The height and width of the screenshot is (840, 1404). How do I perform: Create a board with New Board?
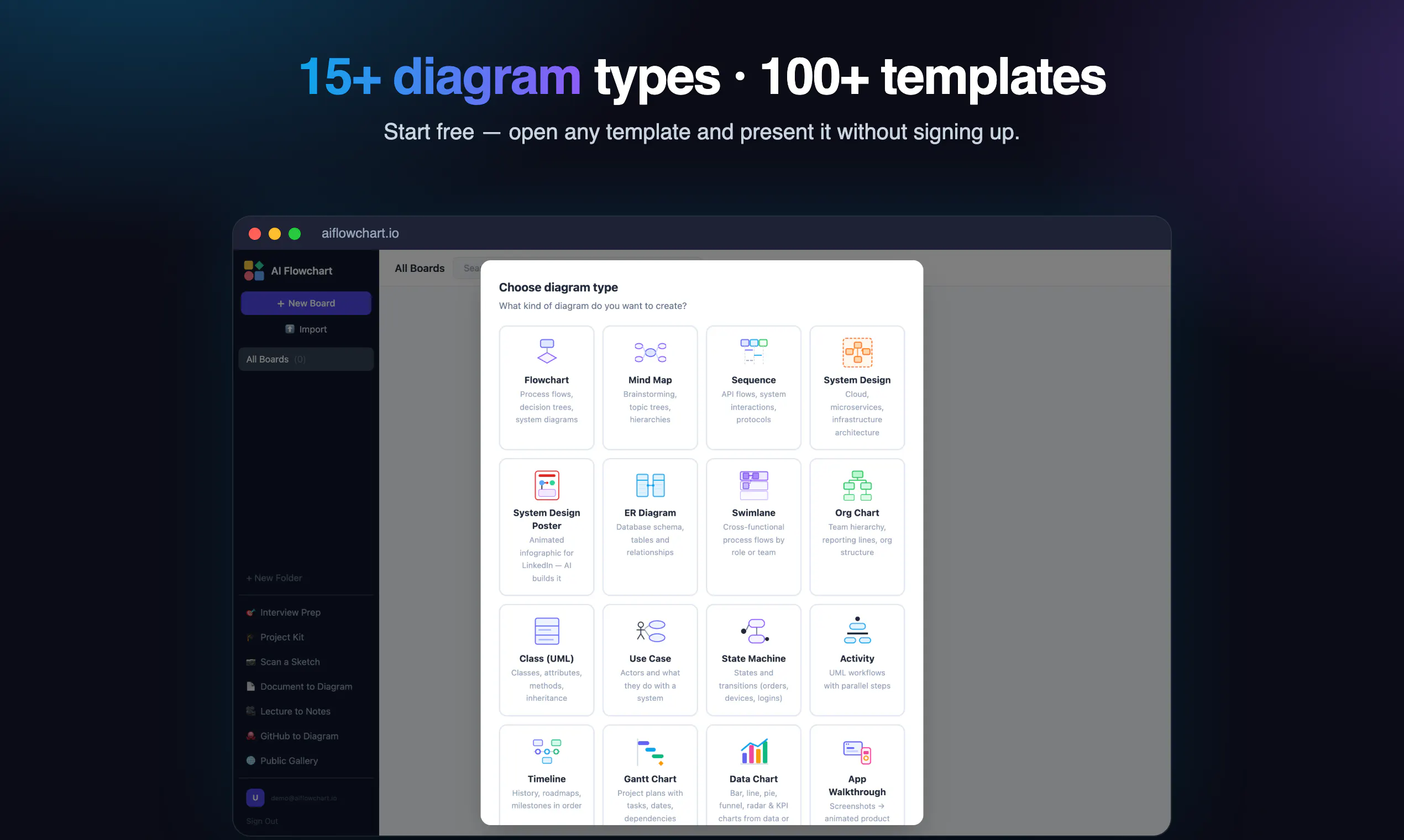pos(306,303)
